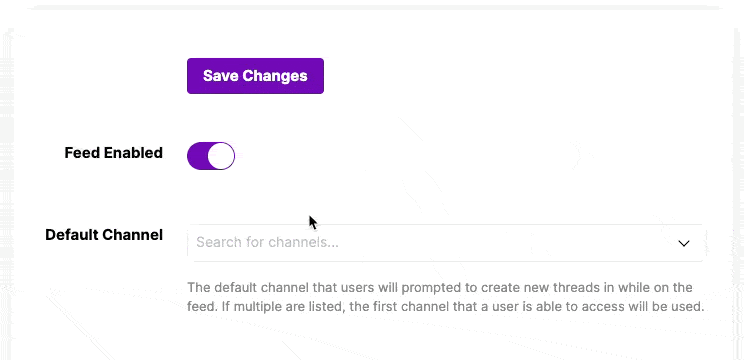This screenshot has height=360, width=744.
Task: Open the Default Channel combo box
Action: click(445, 242)
